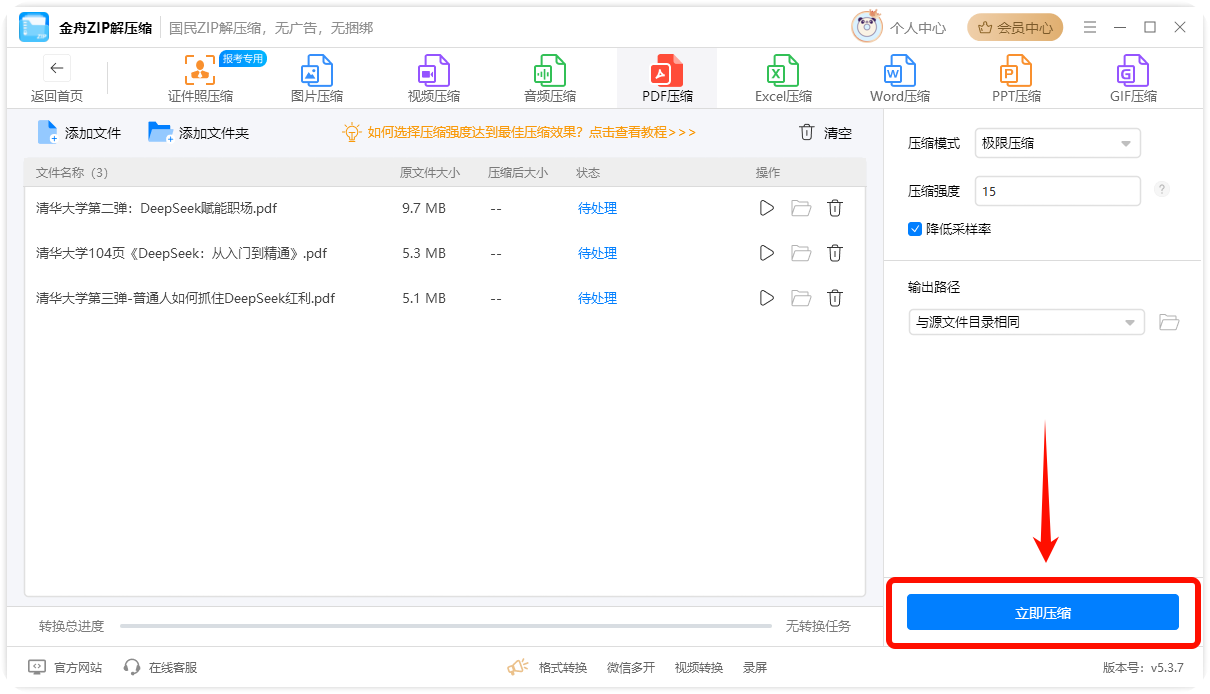The image size is (1210, 694).
Task: Click the 金舟ZIP解压缩 app logo
Action: (x=34, y=27)
